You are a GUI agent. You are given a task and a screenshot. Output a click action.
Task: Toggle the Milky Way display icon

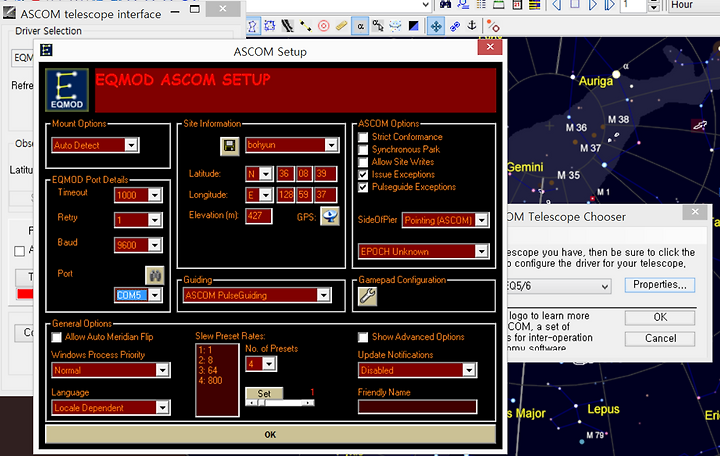point(287,26)
